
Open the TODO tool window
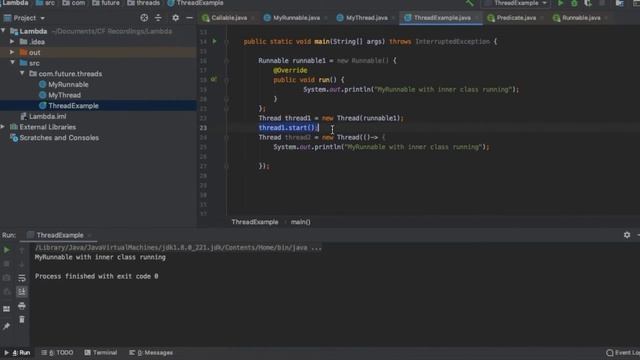(x=58, y=353)
